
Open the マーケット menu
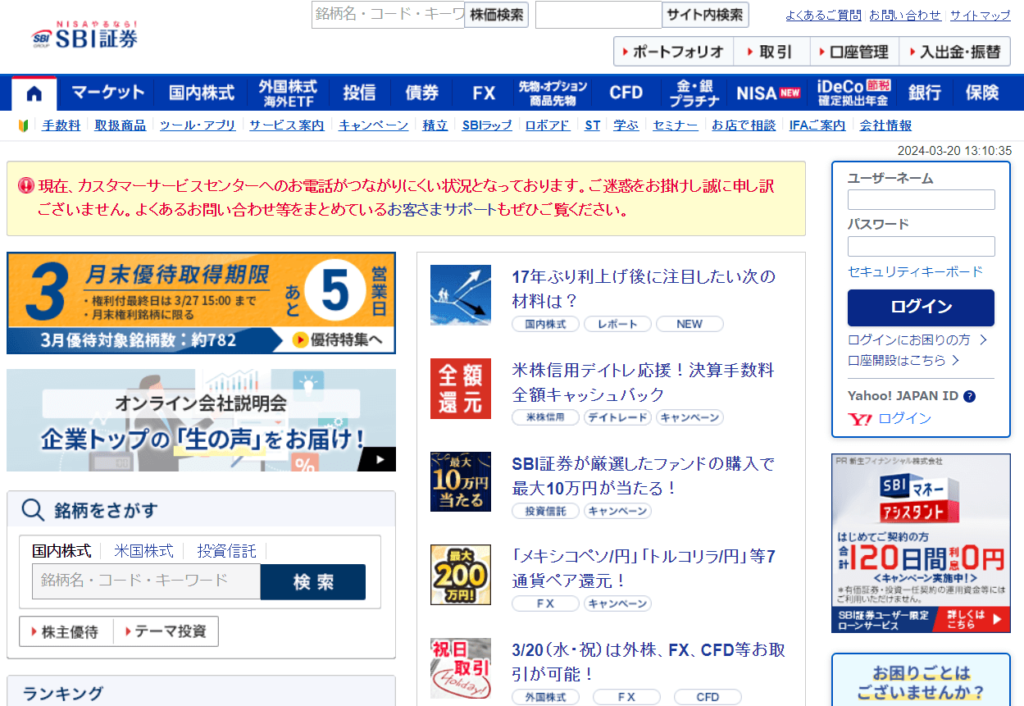click(x=107, y=93)
